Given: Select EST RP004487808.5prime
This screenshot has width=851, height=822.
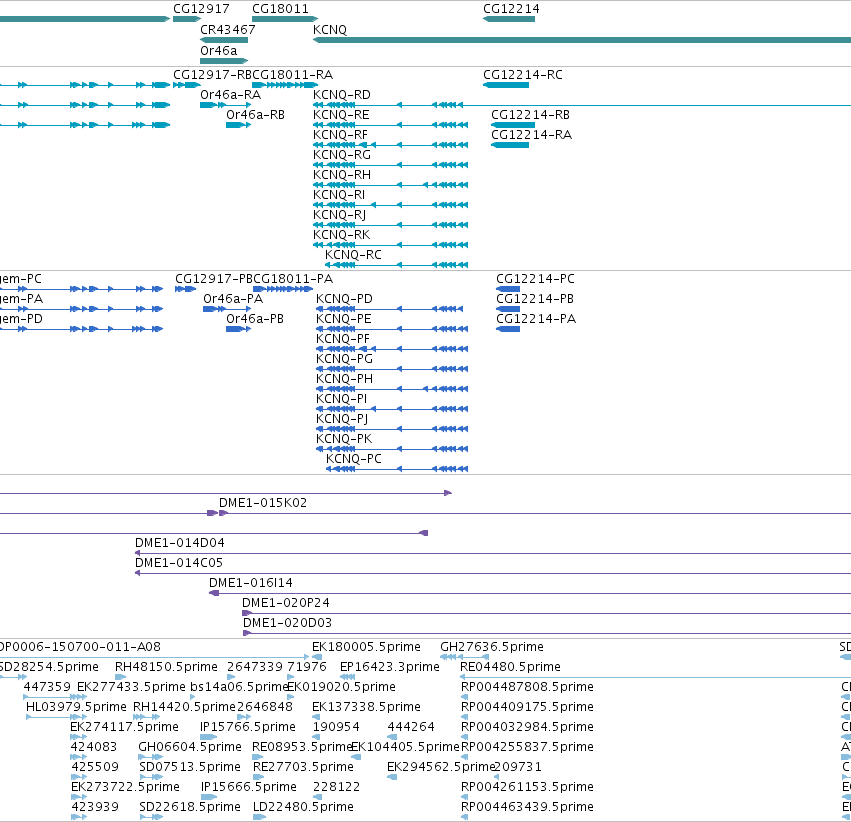Looking at the screenshot, I should tap(527, 686).
